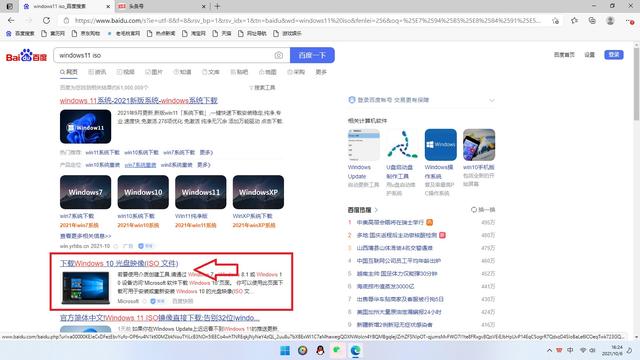The height and width of the screenshot is (360, 640).
Task: Open the 游戏娱乐 bookmark
Action: pos(287,33)
